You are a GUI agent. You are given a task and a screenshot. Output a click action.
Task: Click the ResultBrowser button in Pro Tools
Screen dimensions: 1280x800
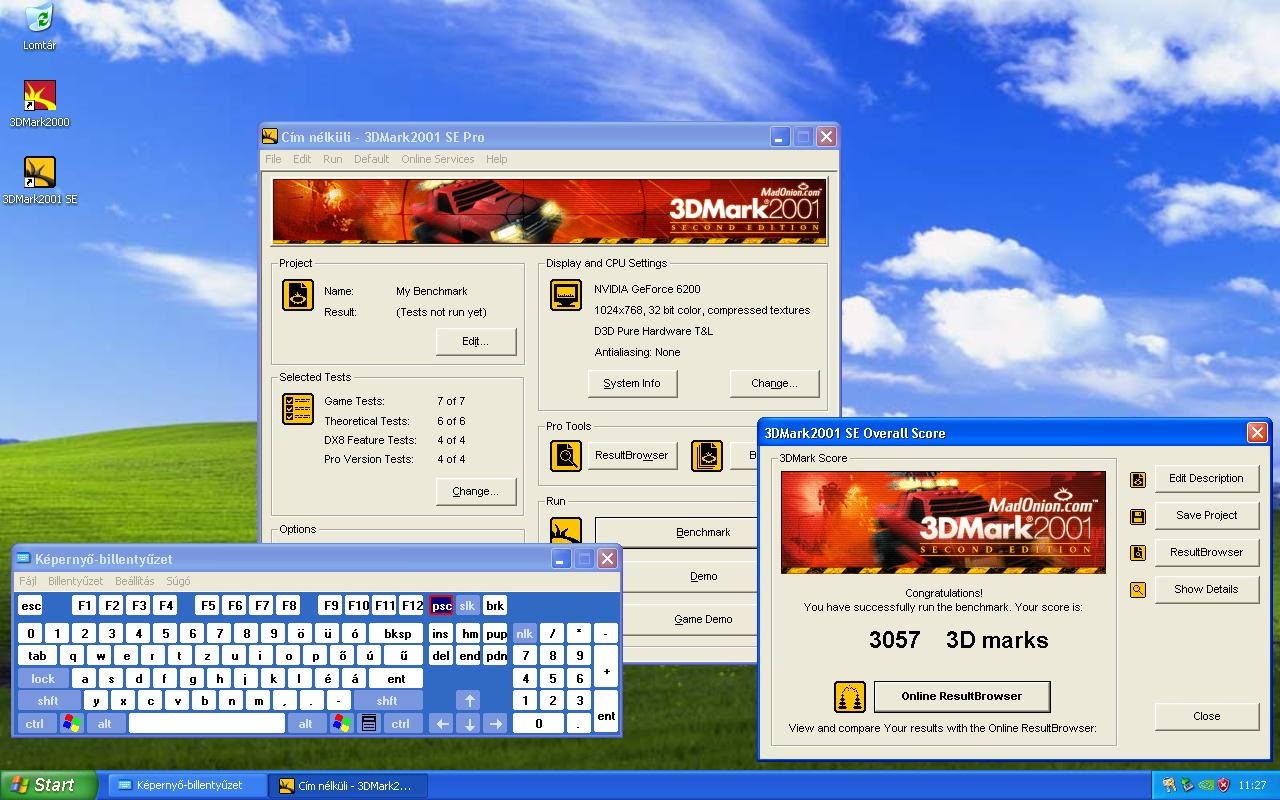pyautogui.click(x=631, y=455)
